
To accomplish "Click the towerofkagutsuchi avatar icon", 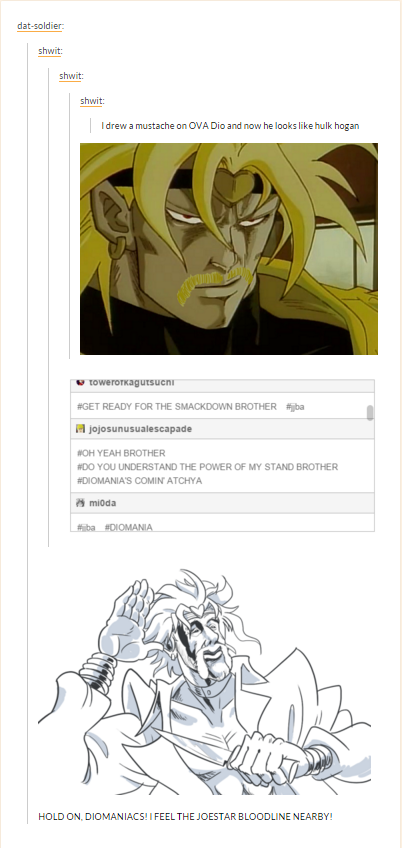I will click(80, 382).
